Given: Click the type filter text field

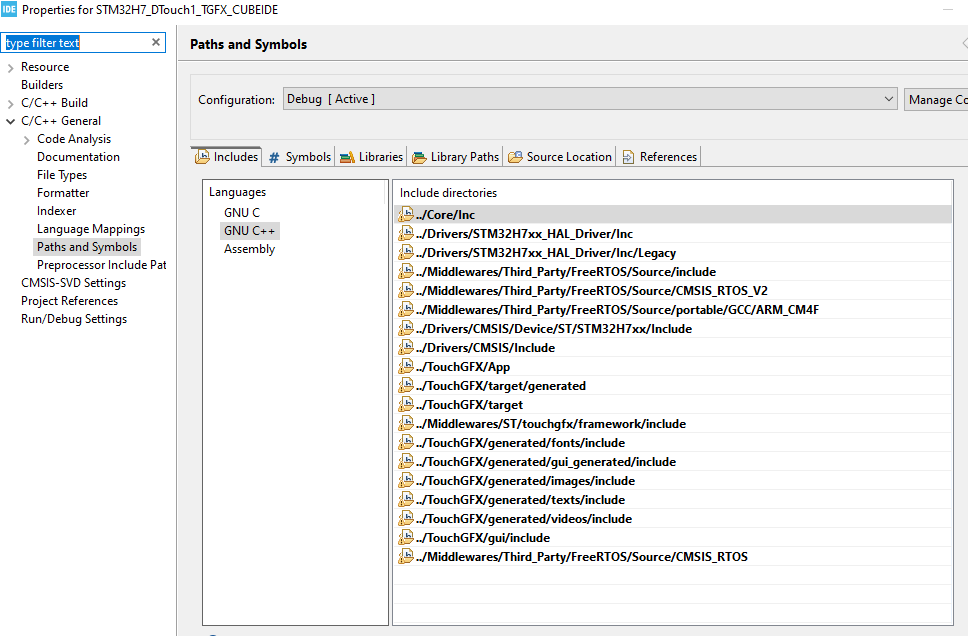Looking at the screenshot, I should pos(75,43).
